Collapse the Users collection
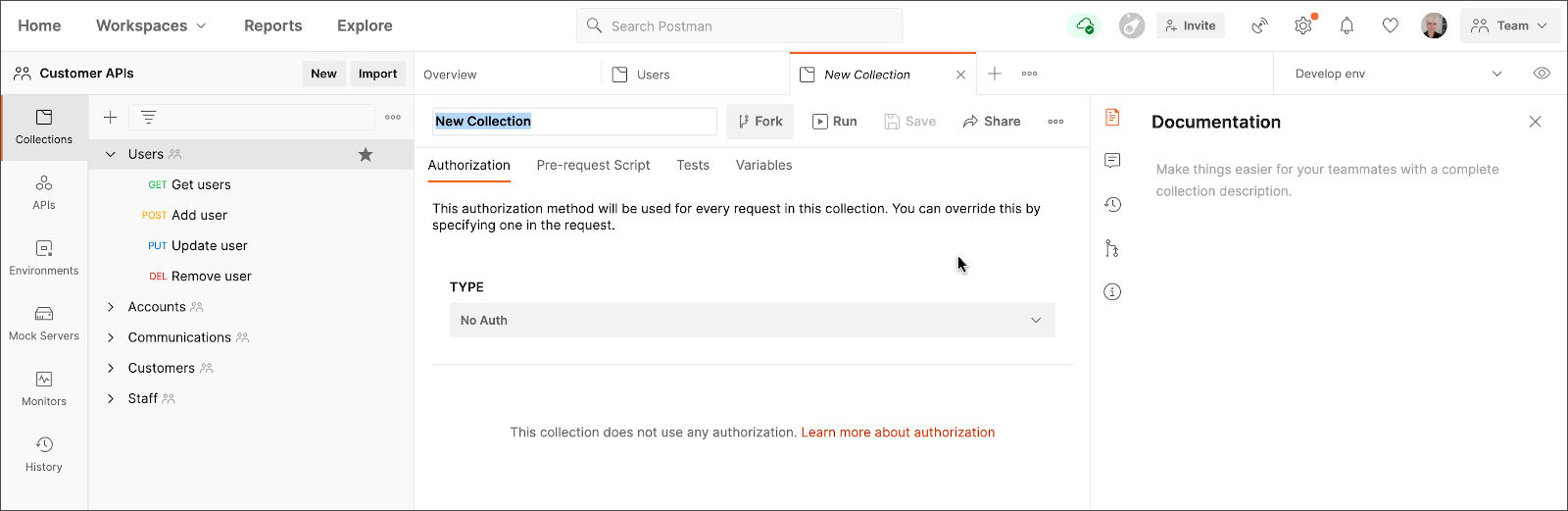 point(111,154)
